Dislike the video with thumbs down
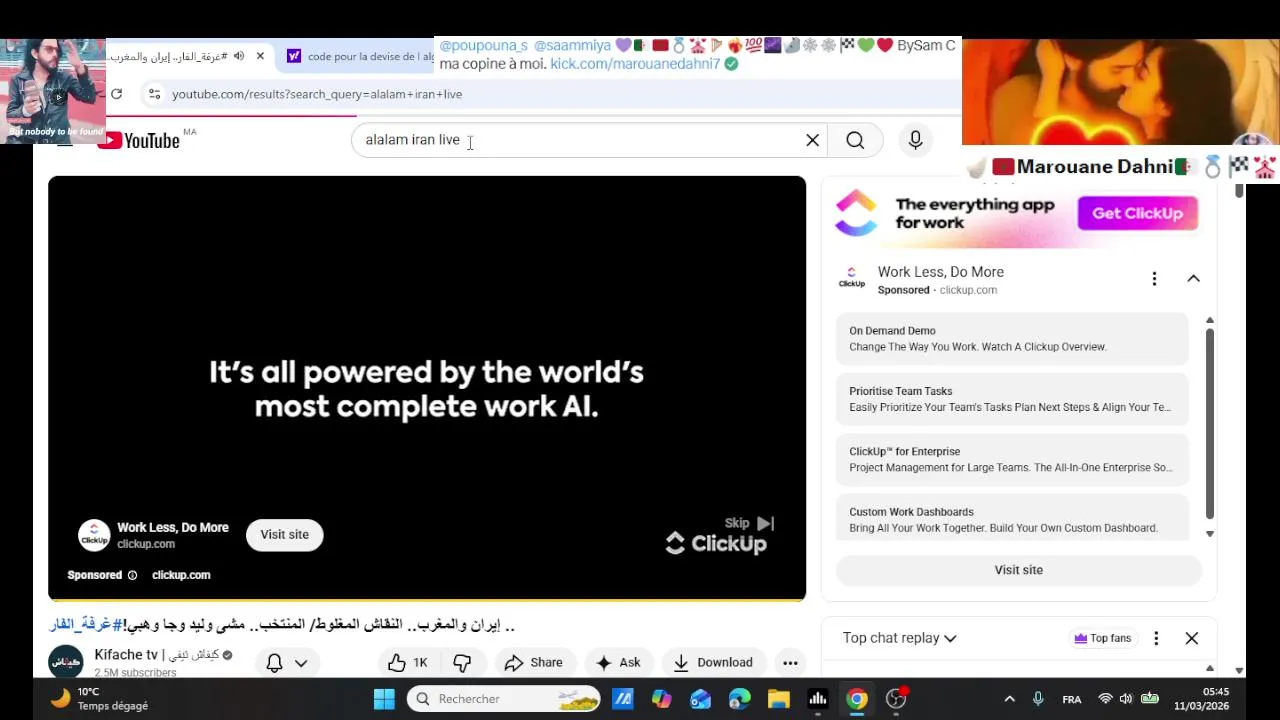1280x720 pixels. (x=462, y=662)
